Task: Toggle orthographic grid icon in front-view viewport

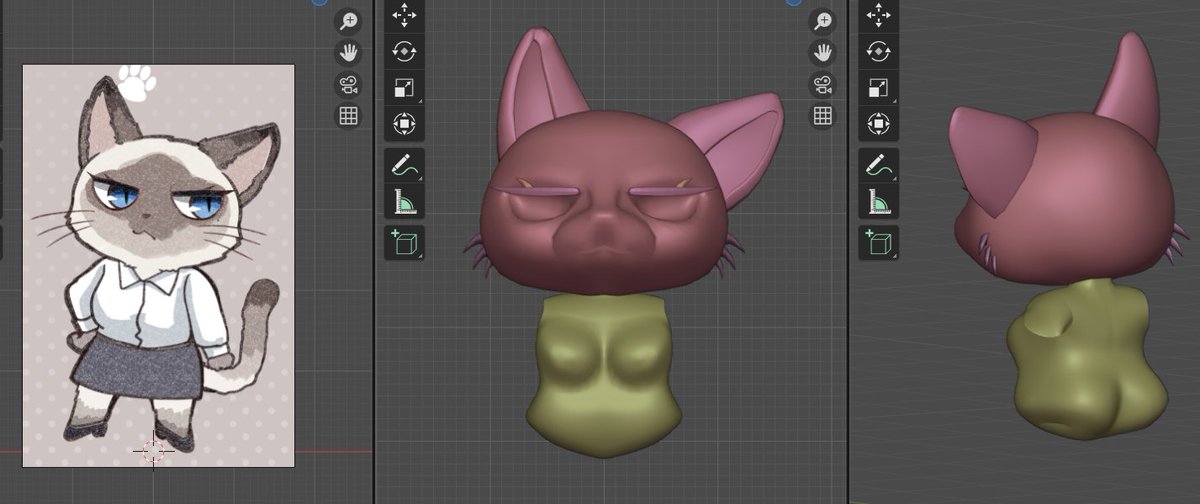Action: click(x=822, y=115)
